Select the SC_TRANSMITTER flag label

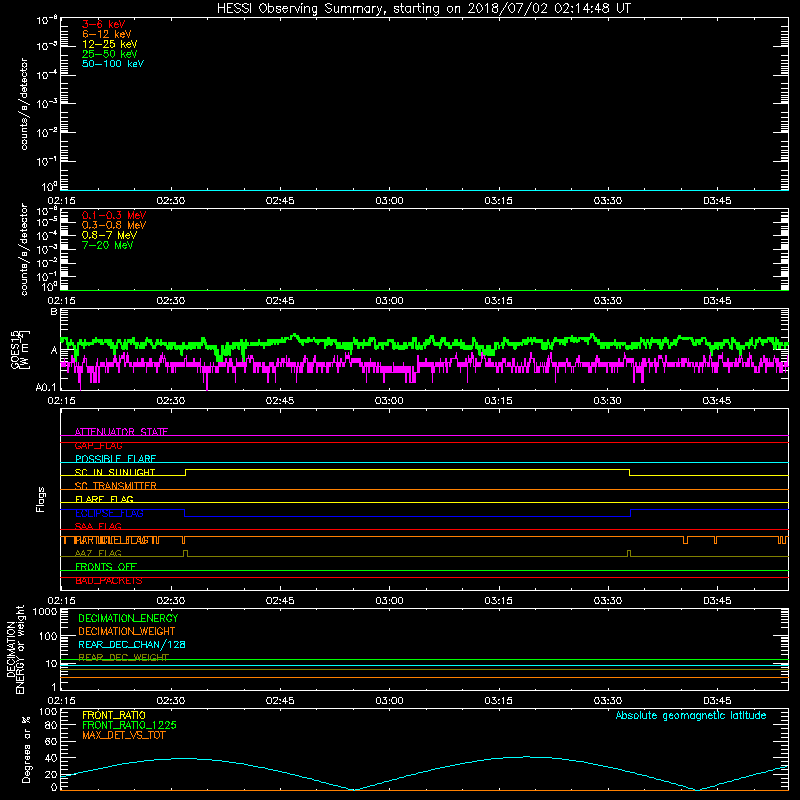pyautogui.click(x=115, y=486)
